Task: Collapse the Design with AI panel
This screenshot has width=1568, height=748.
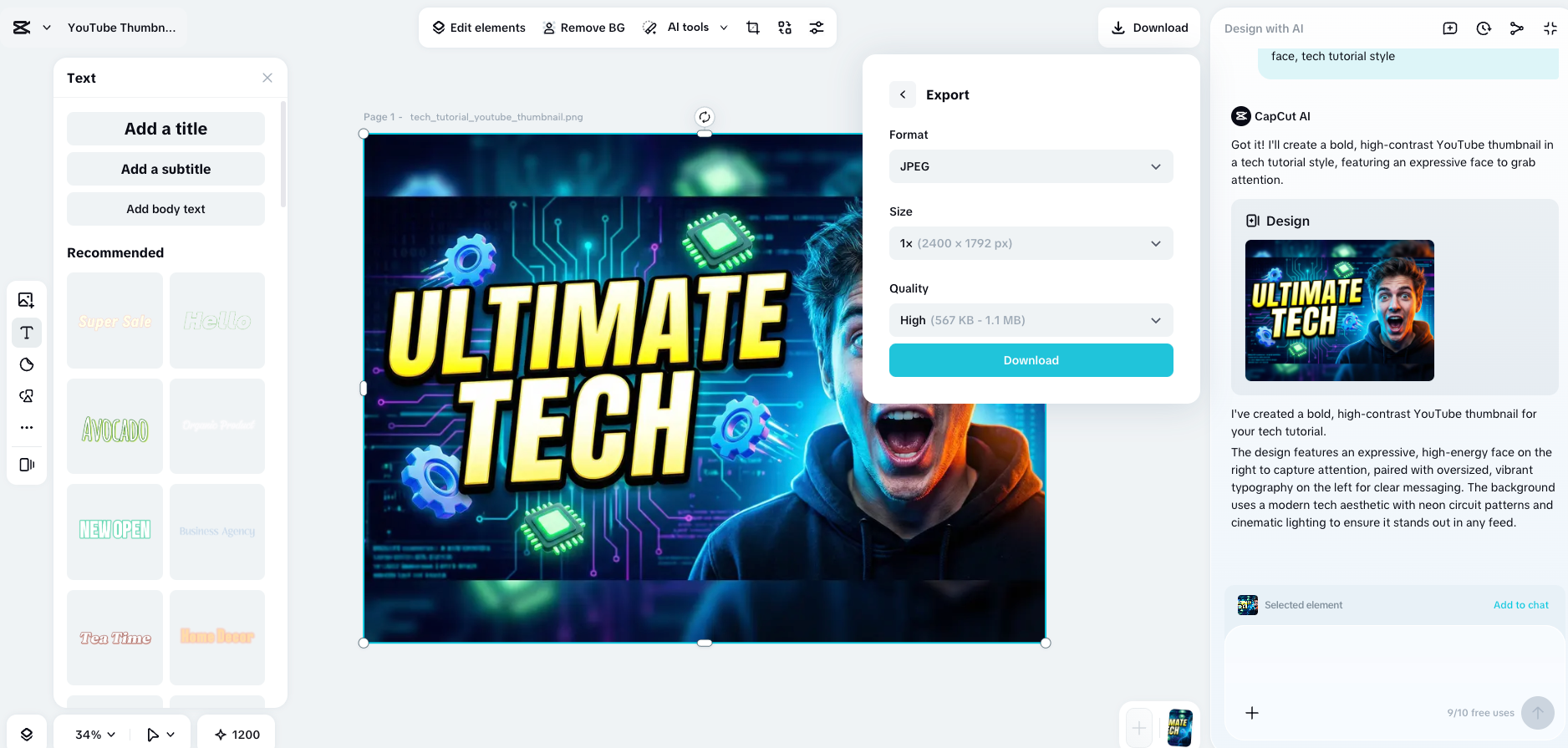Action: [x=1550, y=28]
